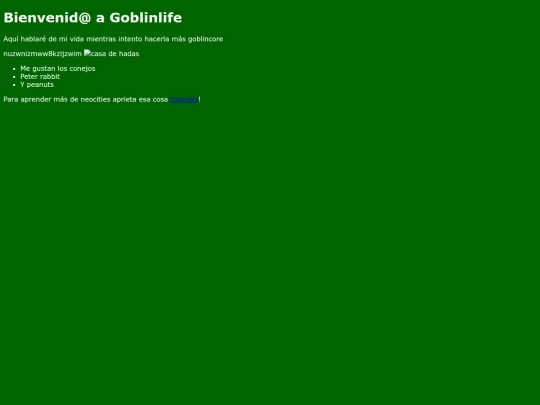Select the list item 'Y peanuts'
This screenshot has width=540, height=405.
click(37, 84)
